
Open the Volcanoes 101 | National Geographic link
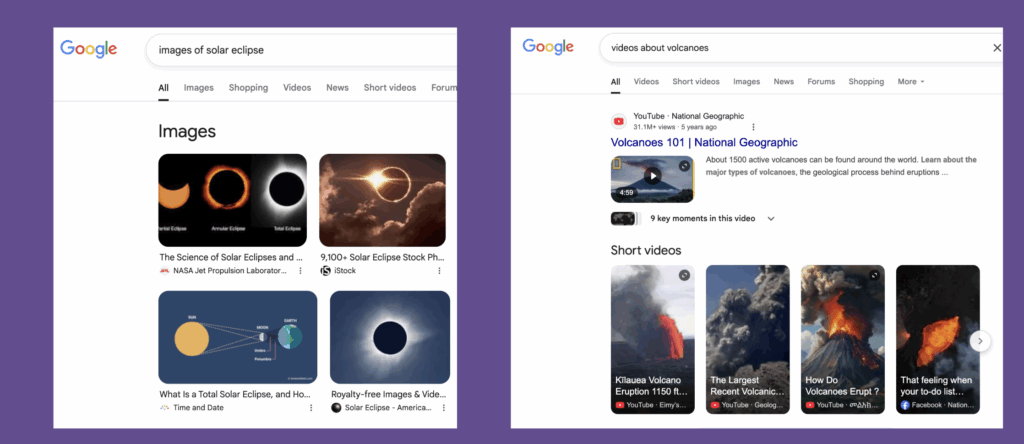(x=704, y=142)
